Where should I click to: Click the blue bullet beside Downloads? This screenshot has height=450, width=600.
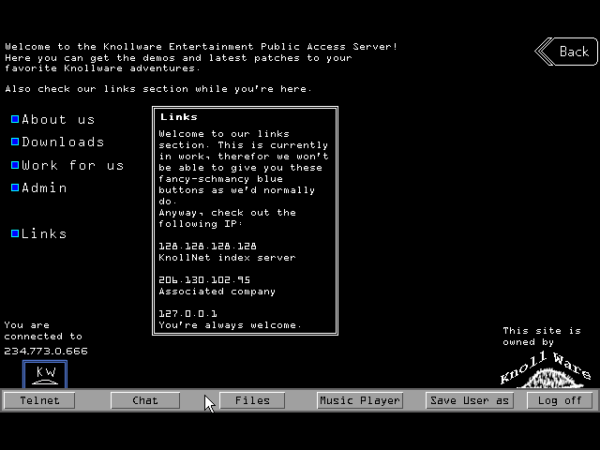tap(15, 142)
